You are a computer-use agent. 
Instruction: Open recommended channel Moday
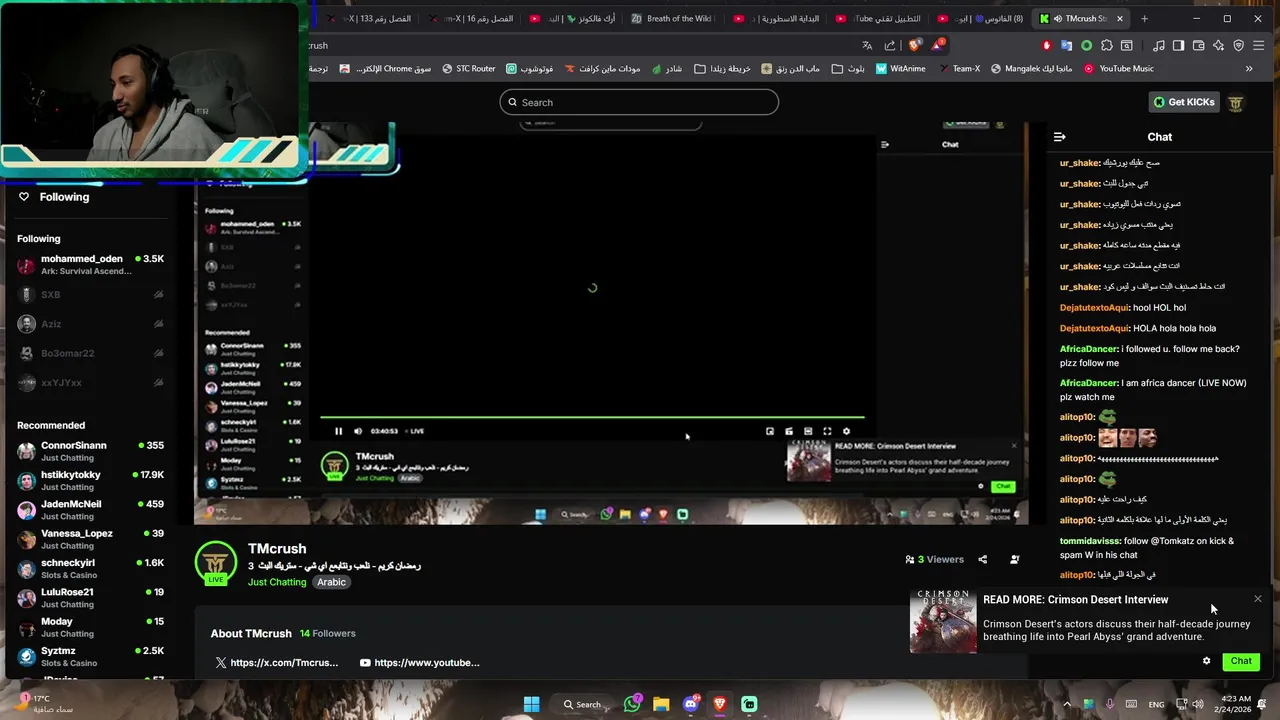tap(90, 627)
